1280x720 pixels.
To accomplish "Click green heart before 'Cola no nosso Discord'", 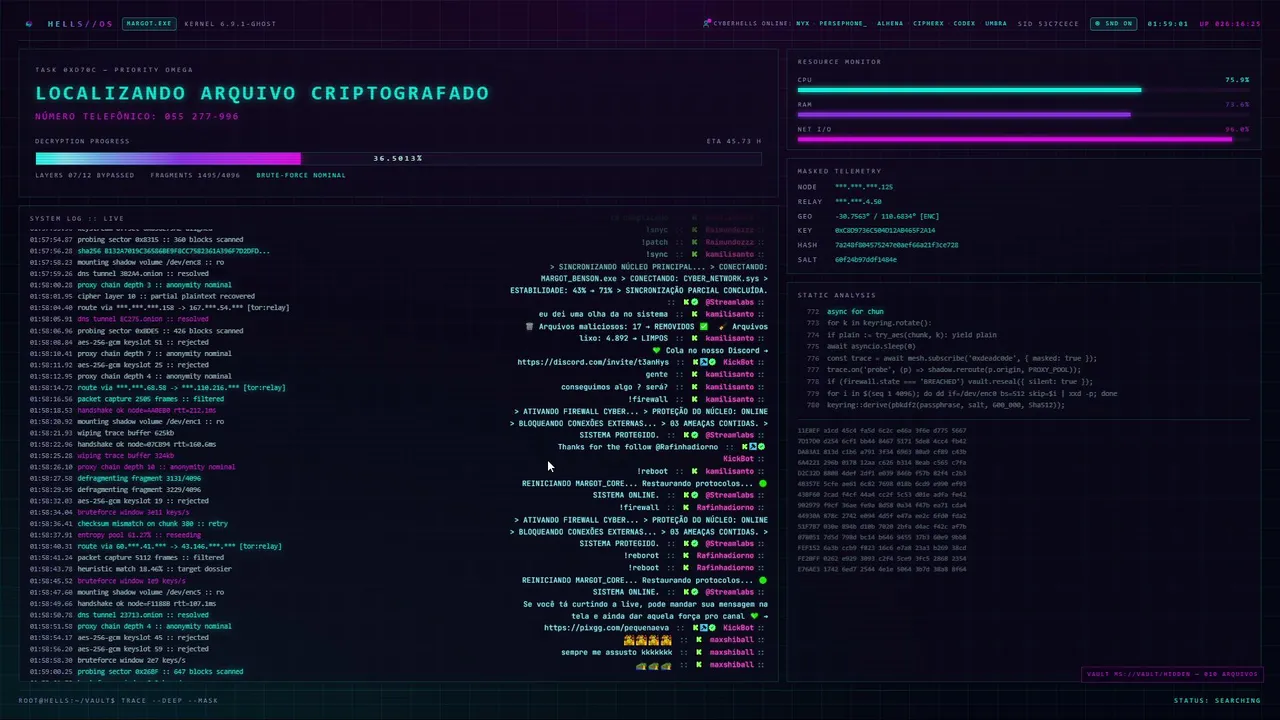I will pyautogui.click(x=657, y=350).
